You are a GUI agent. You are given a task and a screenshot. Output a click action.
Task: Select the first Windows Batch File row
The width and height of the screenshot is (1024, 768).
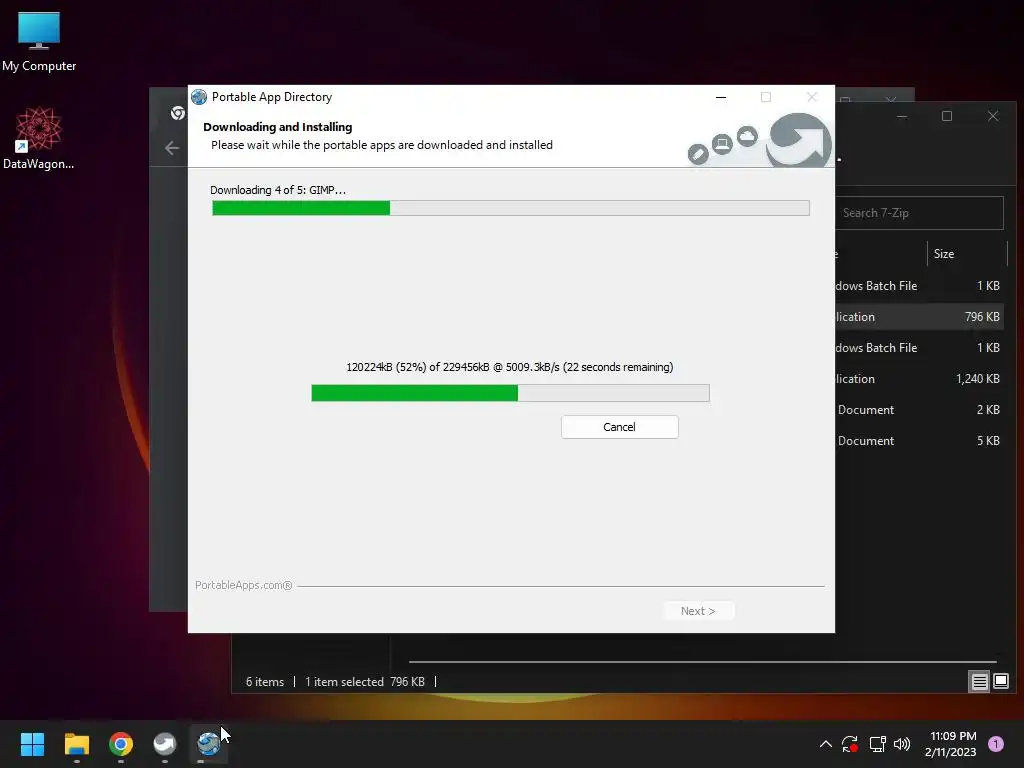point(920,285)
